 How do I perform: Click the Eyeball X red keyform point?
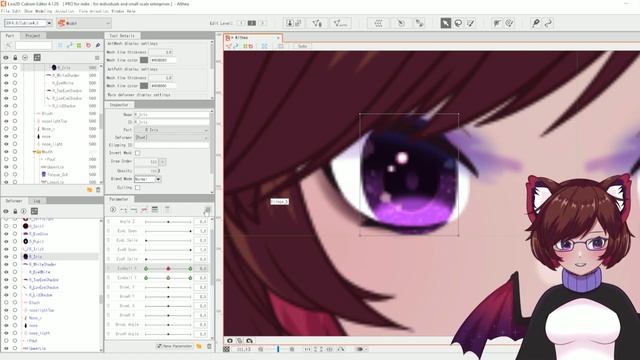click(x=168, y=269)
